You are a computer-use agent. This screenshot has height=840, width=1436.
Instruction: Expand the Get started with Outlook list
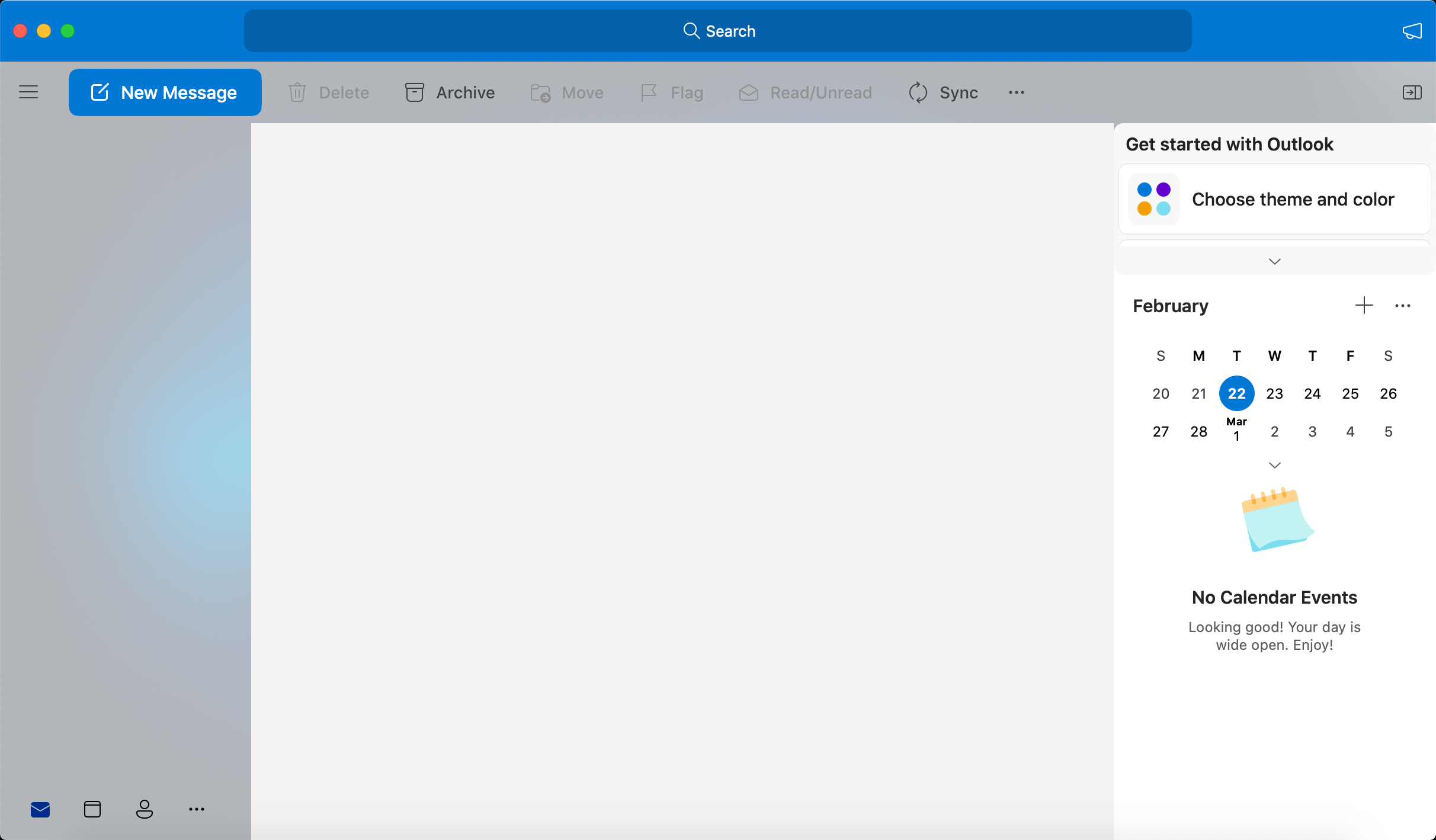[1275, 261]
